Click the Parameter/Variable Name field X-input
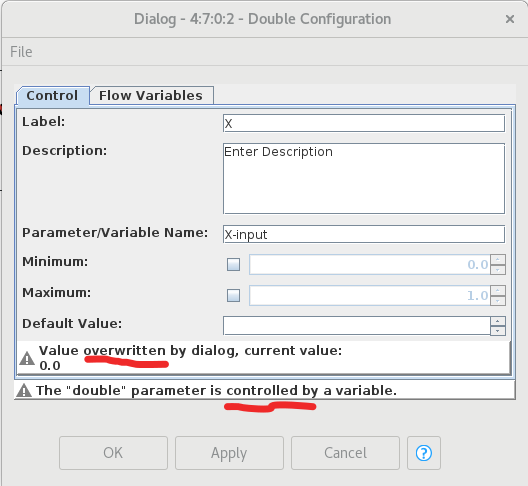Screen dimensions: 528x486 [364, 234]
